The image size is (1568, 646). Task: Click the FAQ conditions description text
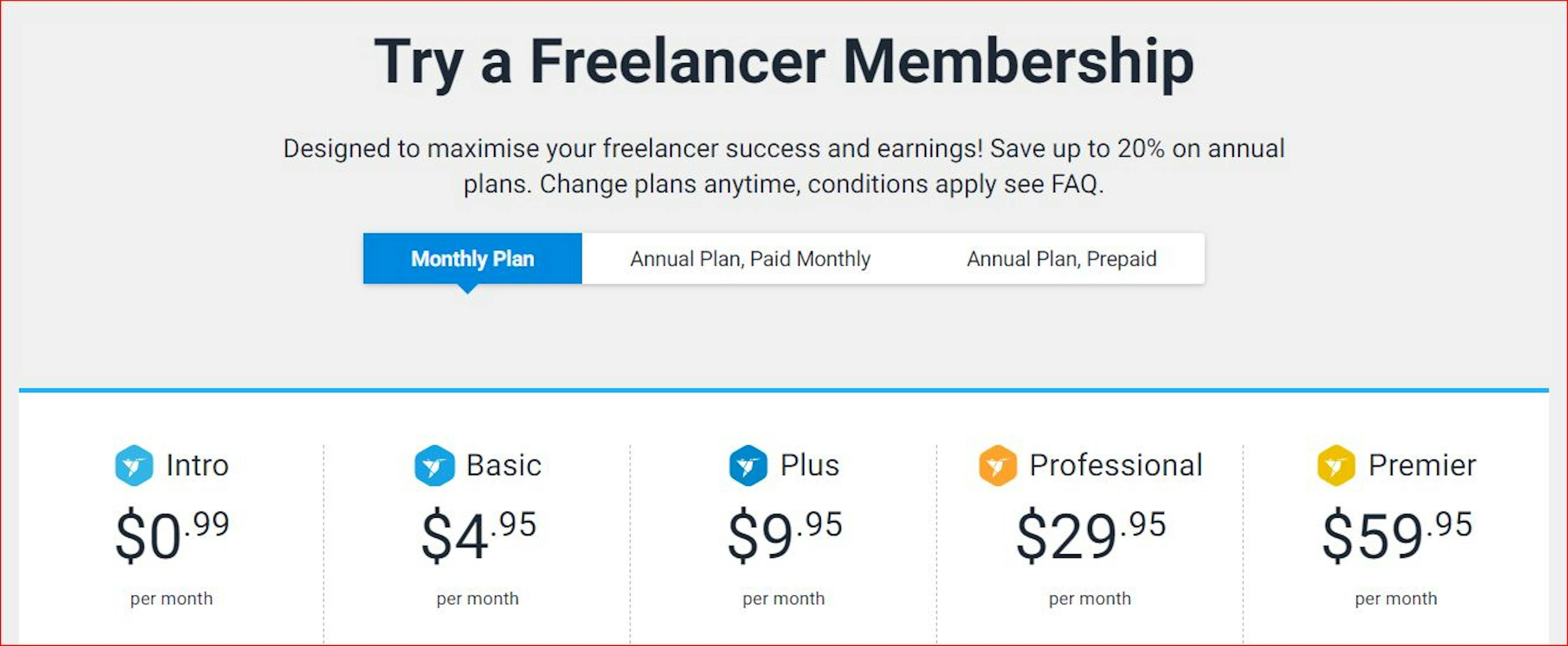[x=784, y=166]
